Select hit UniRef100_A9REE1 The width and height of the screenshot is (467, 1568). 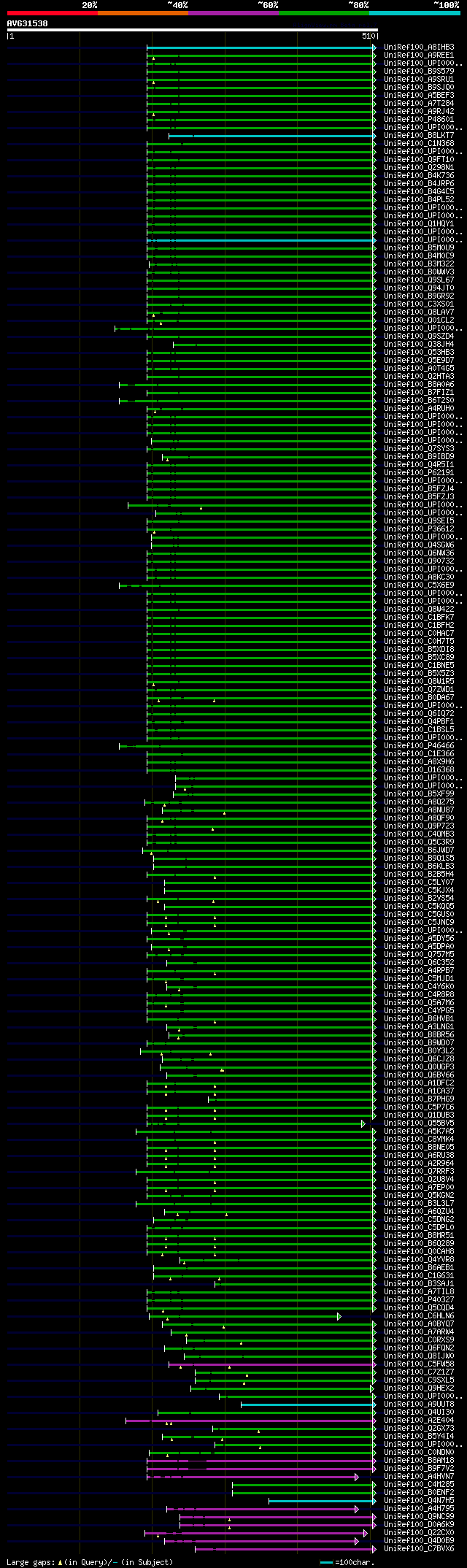(x=419, y=55)
